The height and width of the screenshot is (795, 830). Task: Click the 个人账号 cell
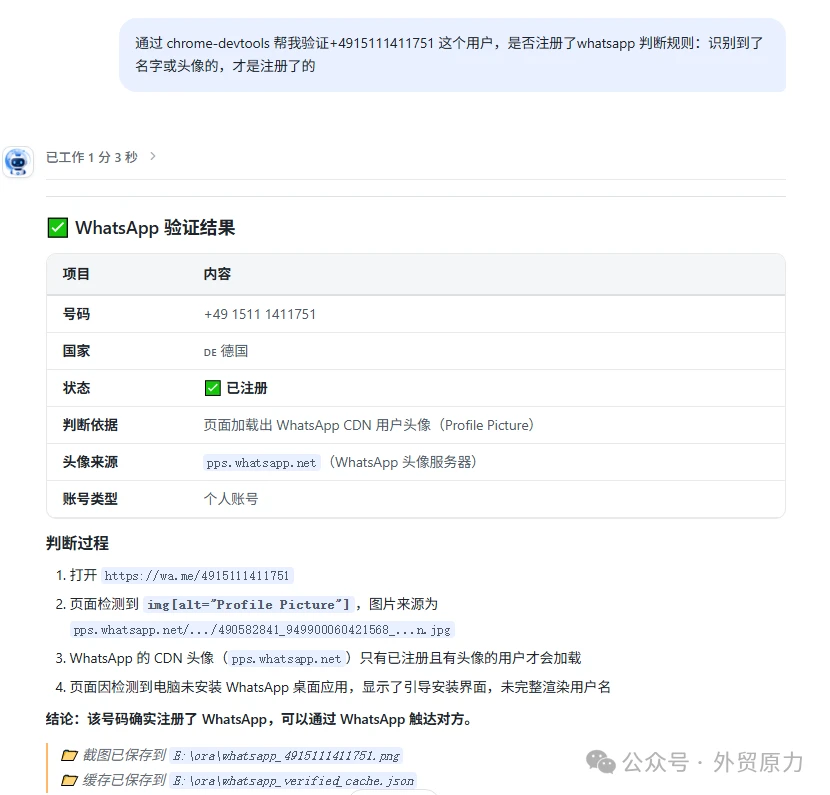231,499
